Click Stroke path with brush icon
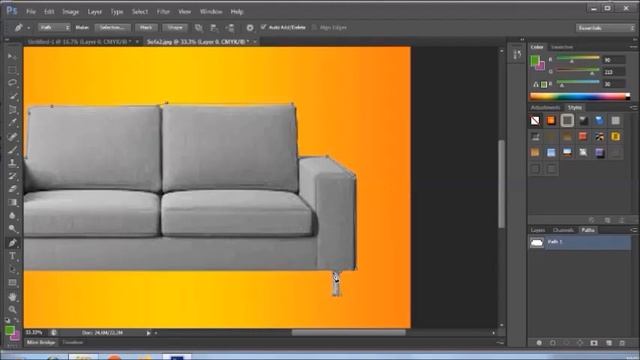The image size is (640, 360). 553,343
